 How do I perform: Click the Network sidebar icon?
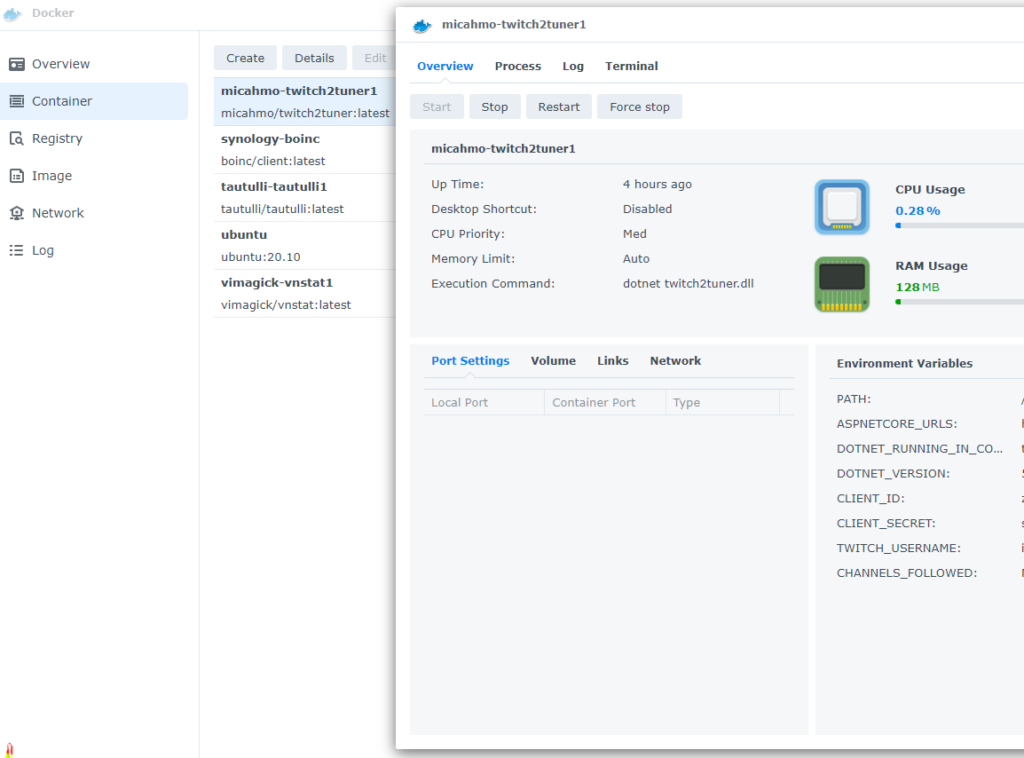(17, 213)
